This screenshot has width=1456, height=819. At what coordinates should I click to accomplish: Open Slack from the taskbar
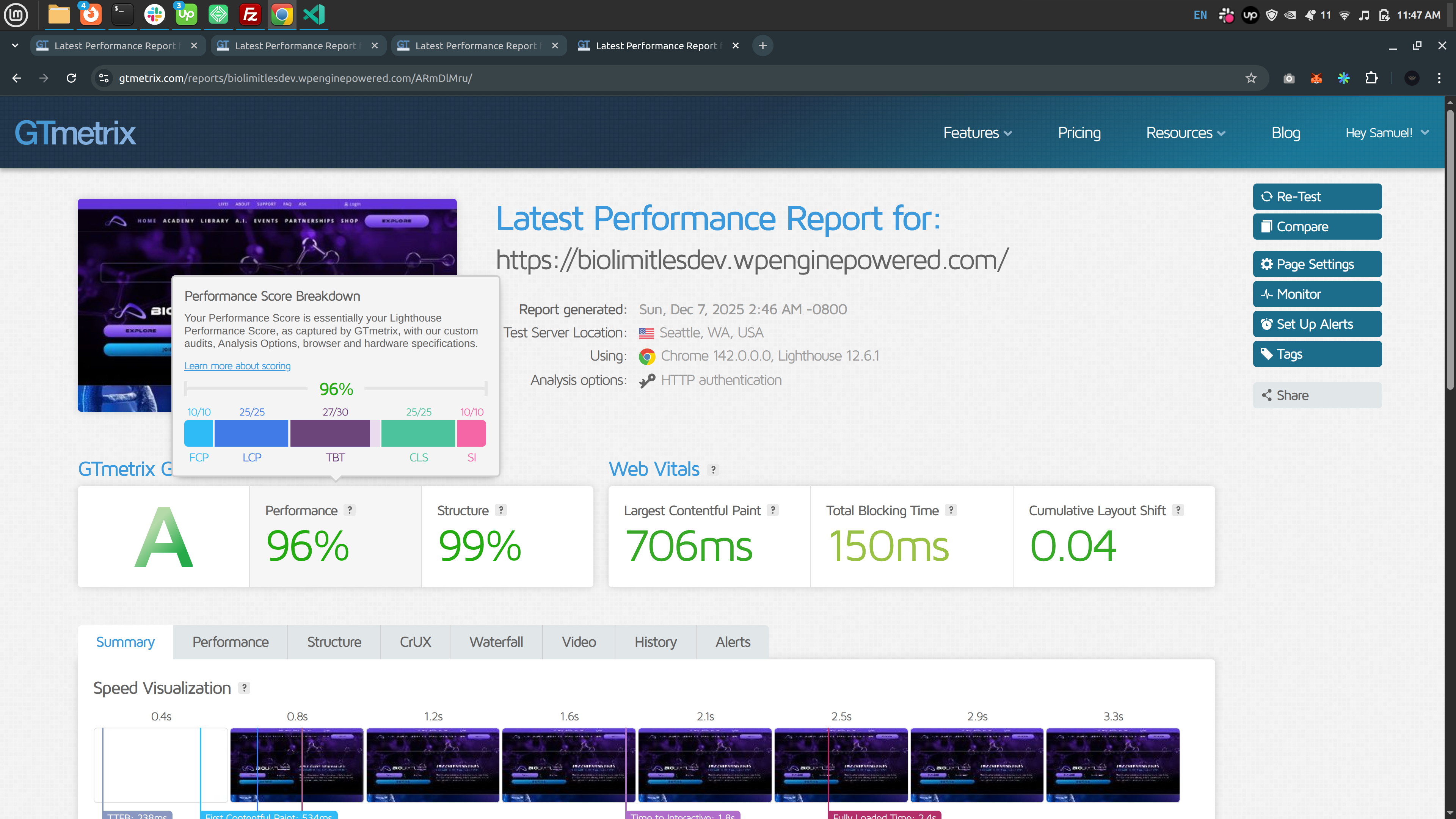(x=154, y=15)
